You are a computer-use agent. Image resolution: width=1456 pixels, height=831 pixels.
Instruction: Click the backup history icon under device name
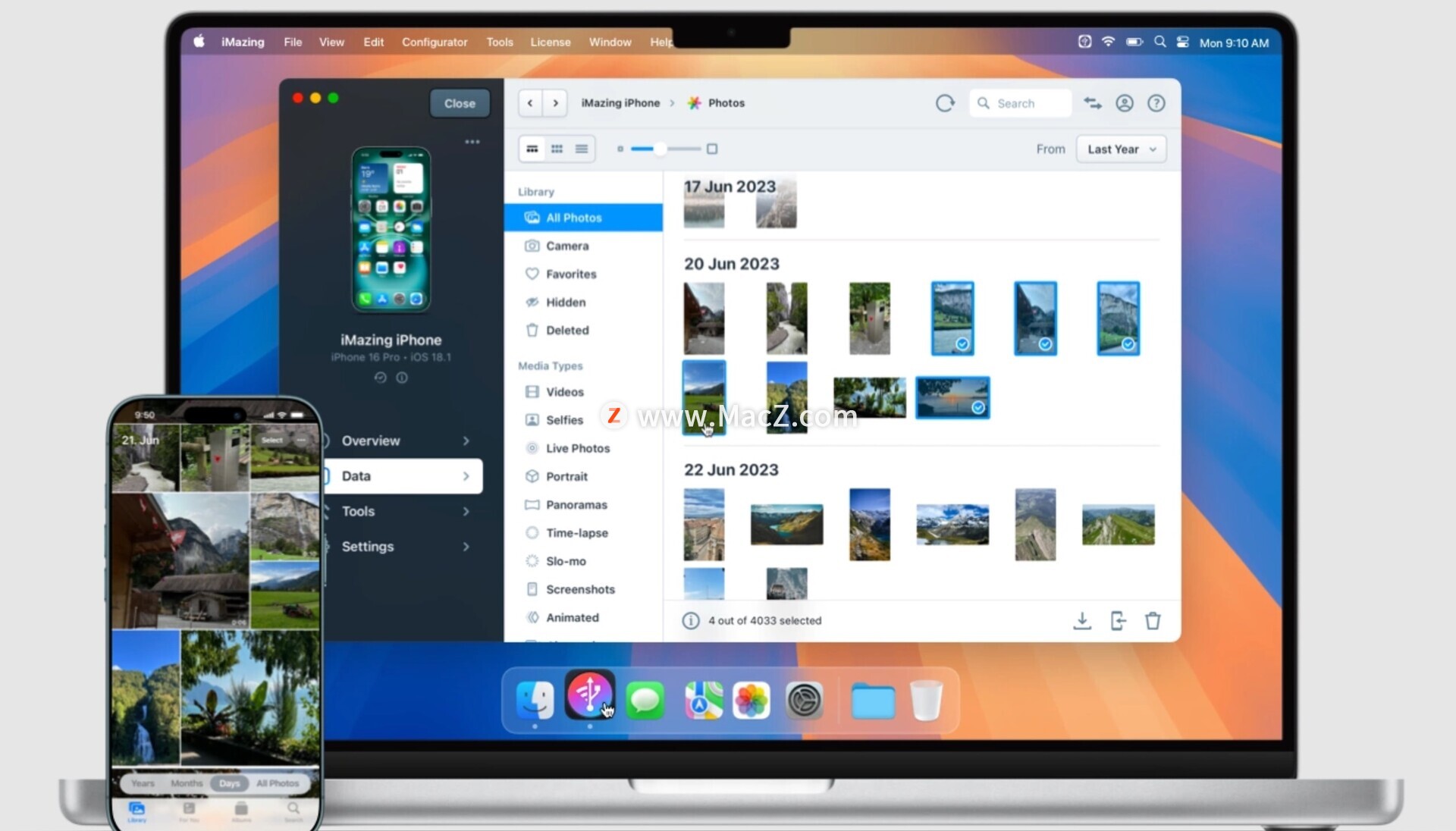click(x=381, y=378)
